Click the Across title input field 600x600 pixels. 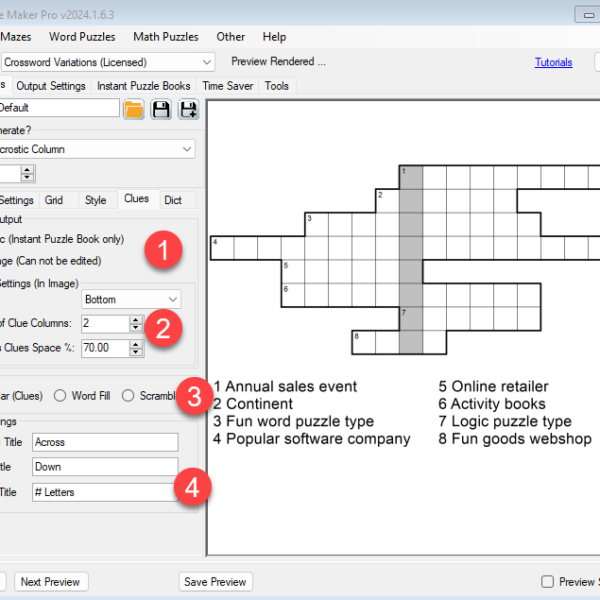pos(104,441)
